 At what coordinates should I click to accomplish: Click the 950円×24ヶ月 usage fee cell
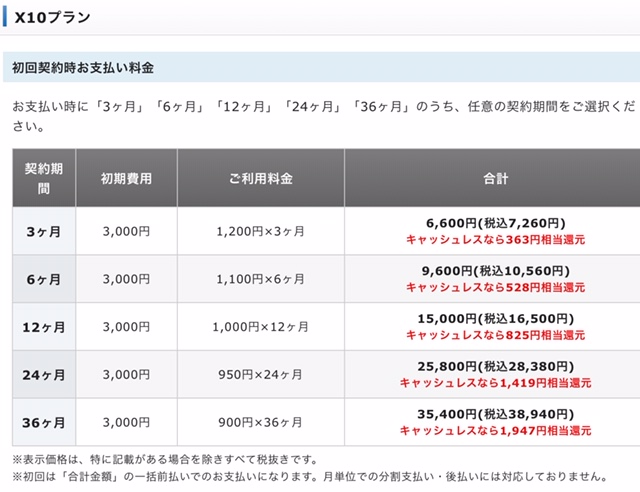tap(261, 375)
